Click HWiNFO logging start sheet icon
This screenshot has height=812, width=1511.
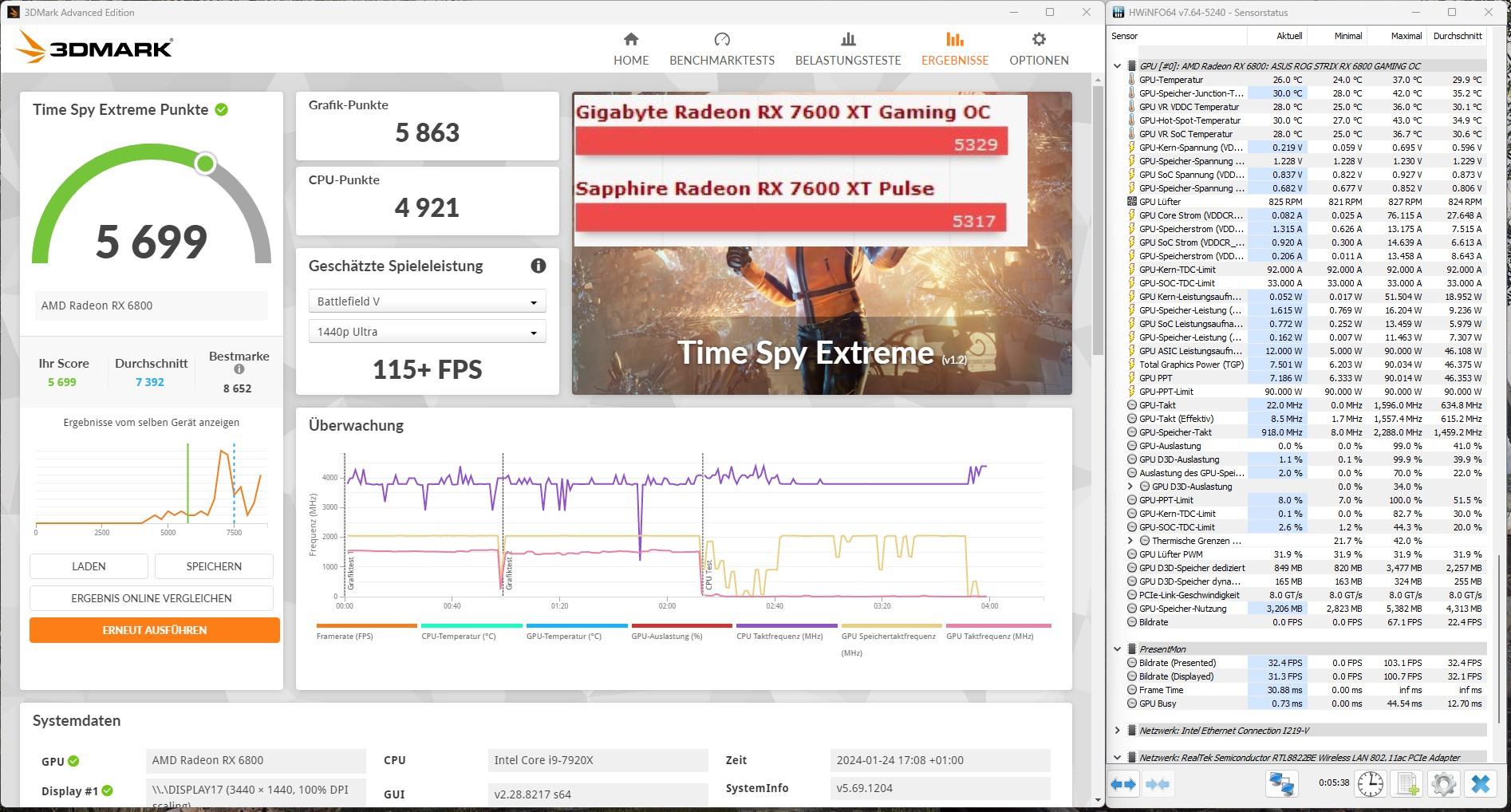tap(1406, 784)
